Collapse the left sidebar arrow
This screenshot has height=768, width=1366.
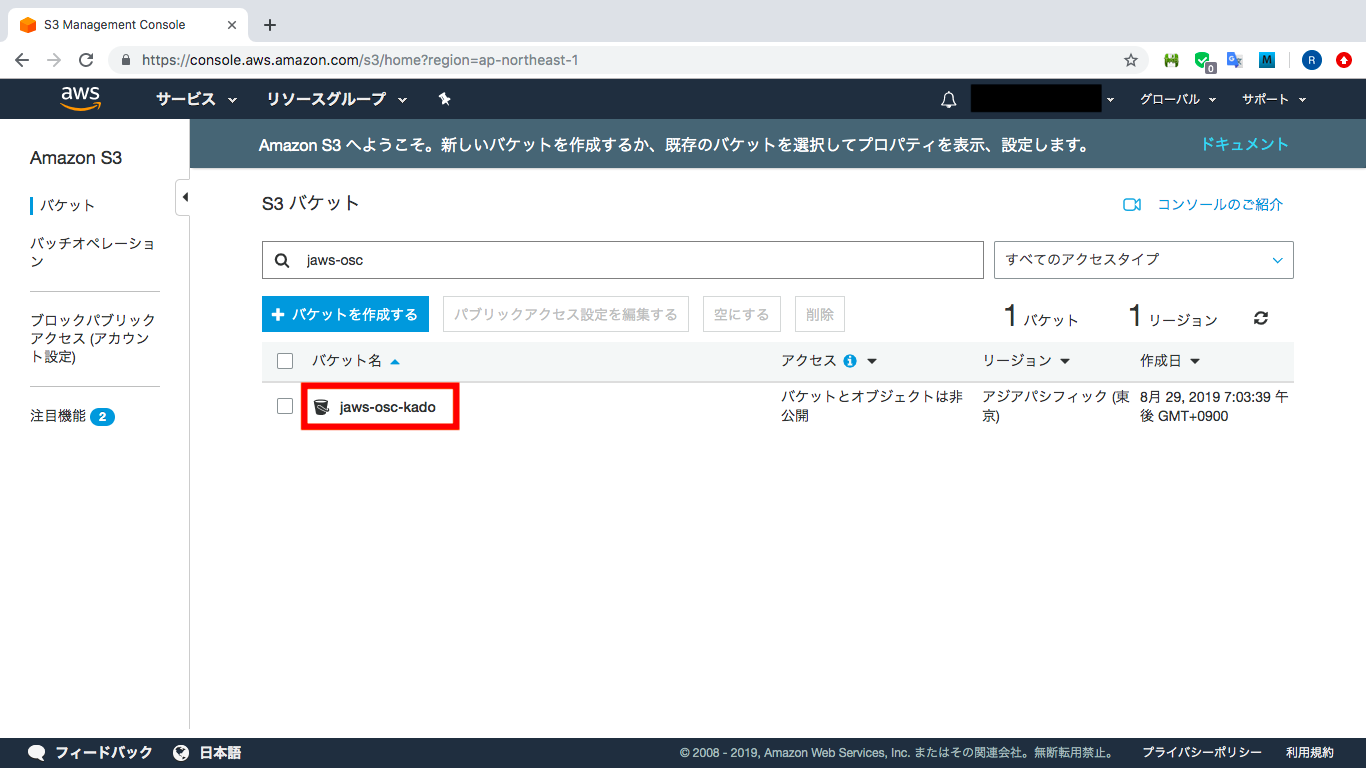point(184,197)
